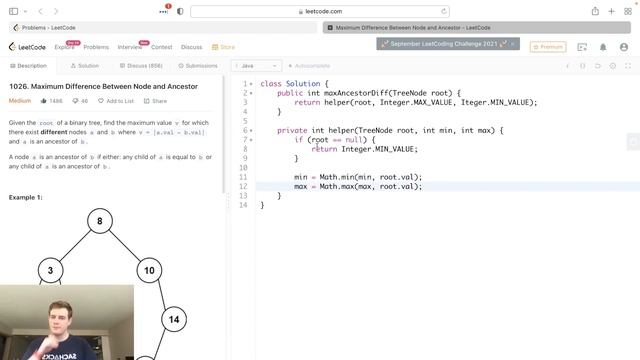The image size is (640, 360).
Task: Select Maximum Difference Between Node and Ancestor tab
Action: coord(477,28)
